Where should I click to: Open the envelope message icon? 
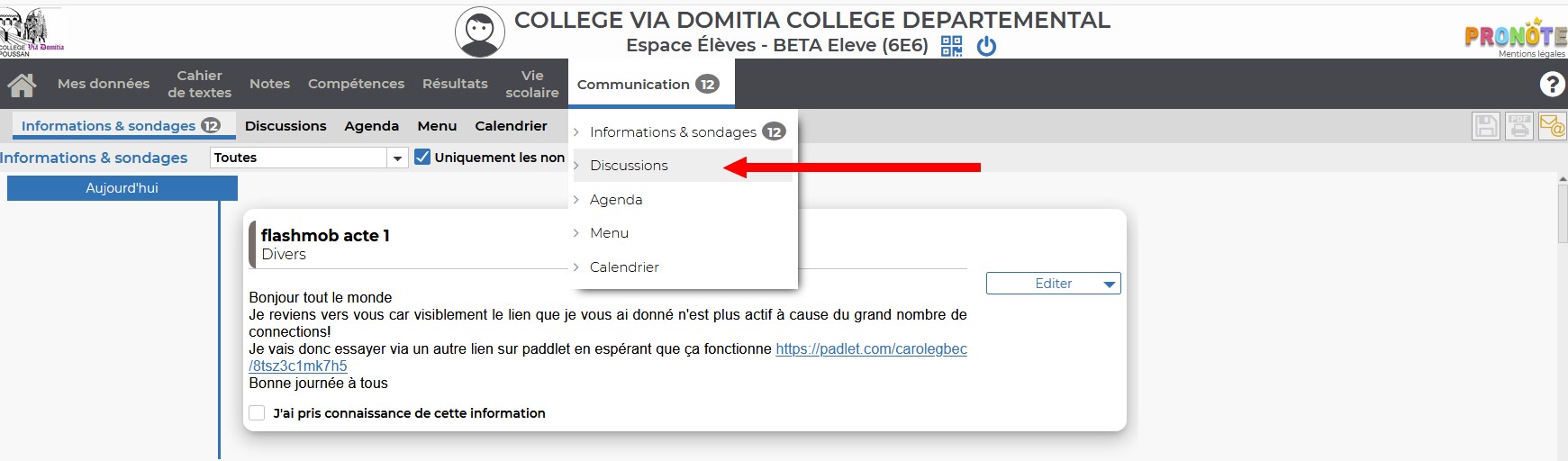1552,126
